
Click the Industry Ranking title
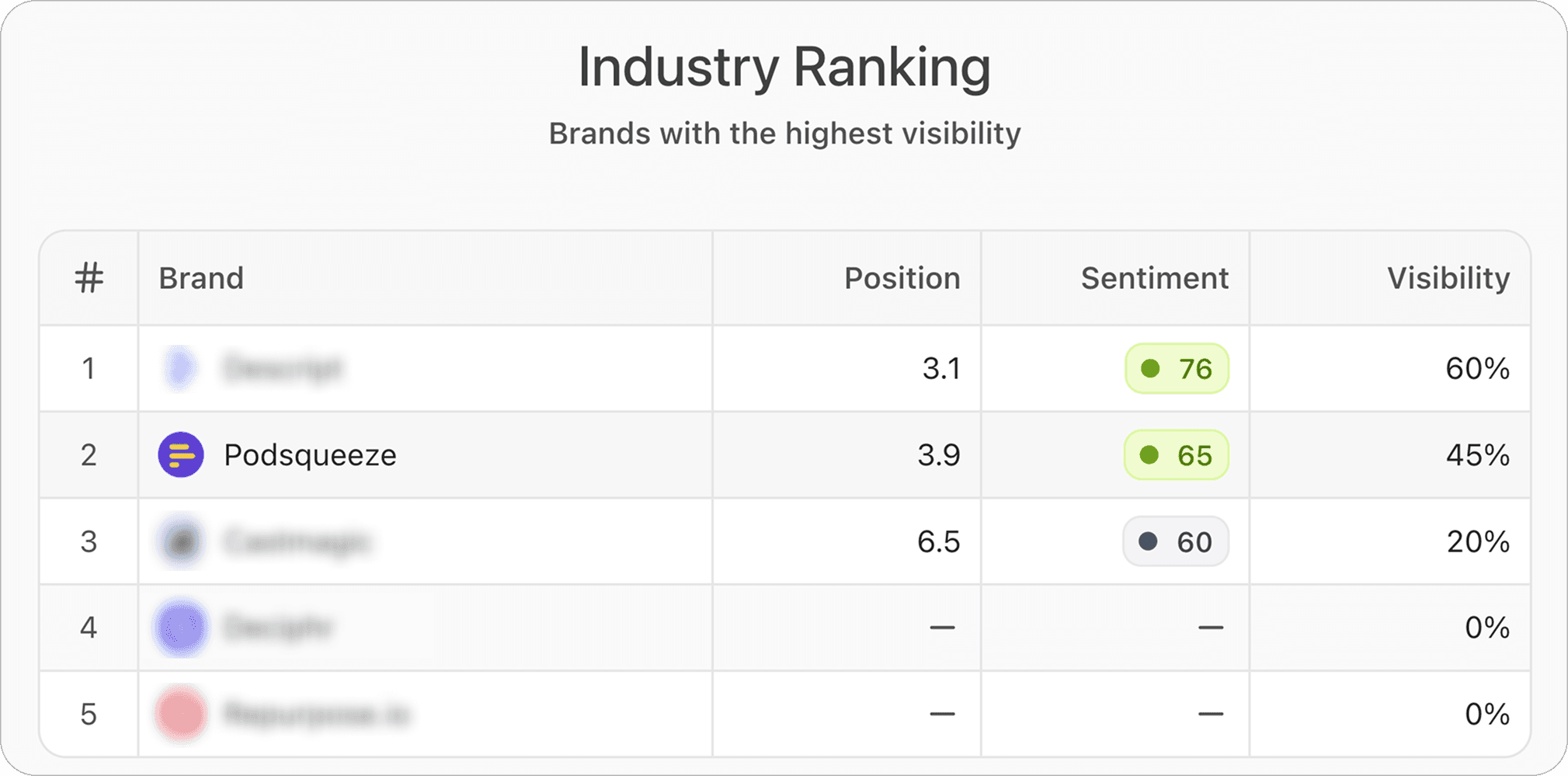[x=784, y=68]
